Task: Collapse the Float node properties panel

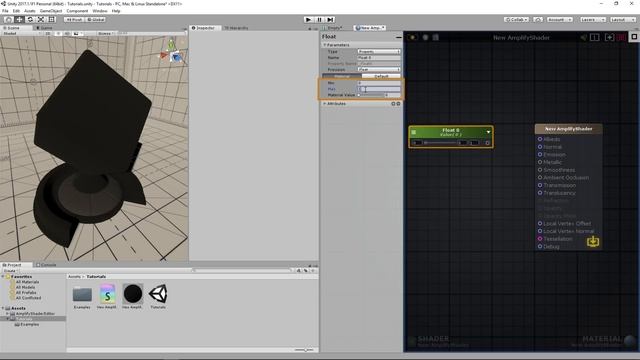Action: pyautogui.click(x=398, y=37)
